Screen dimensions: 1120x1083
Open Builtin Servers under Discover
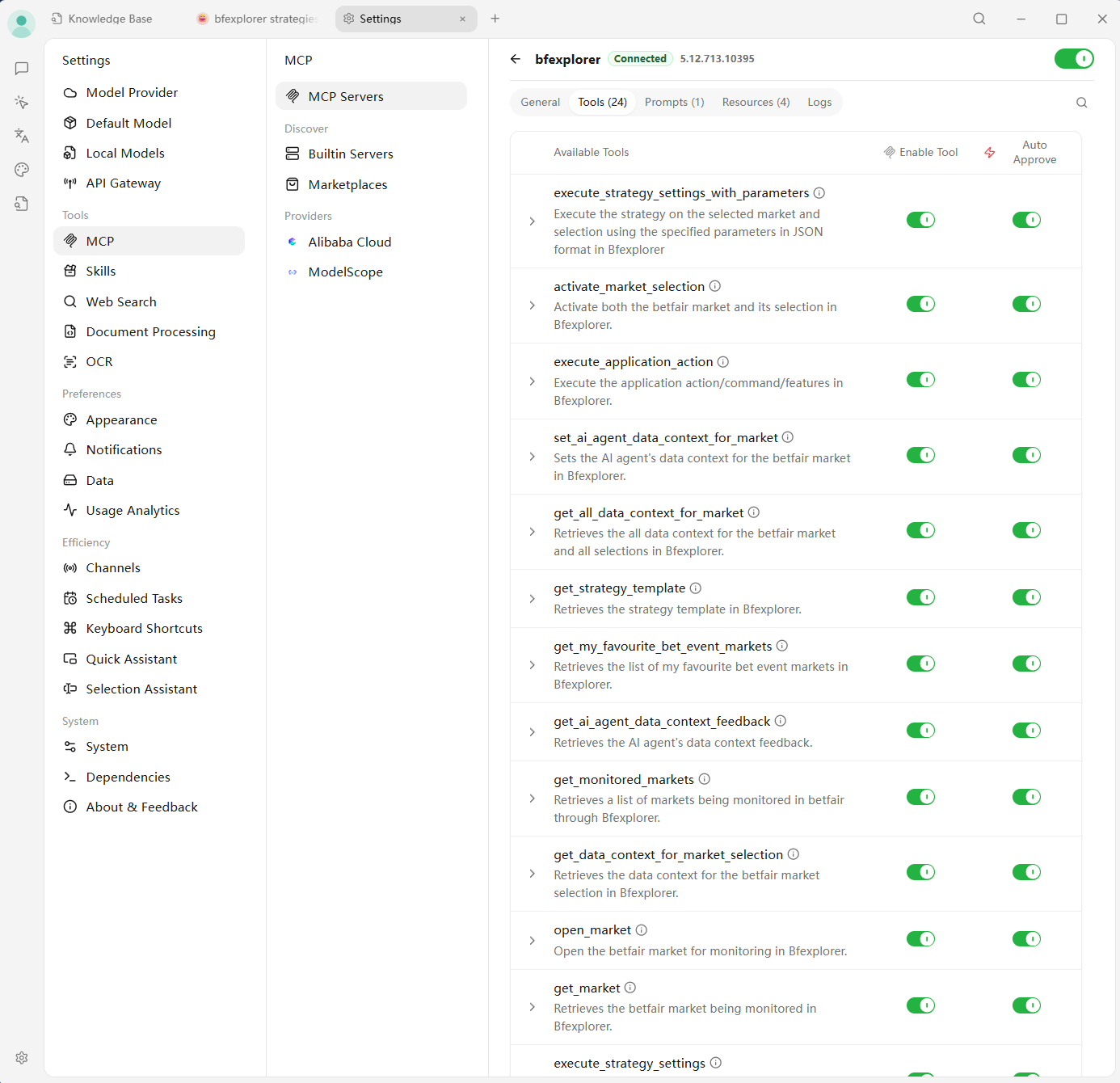pyautogui.click(x=371, y=154)
